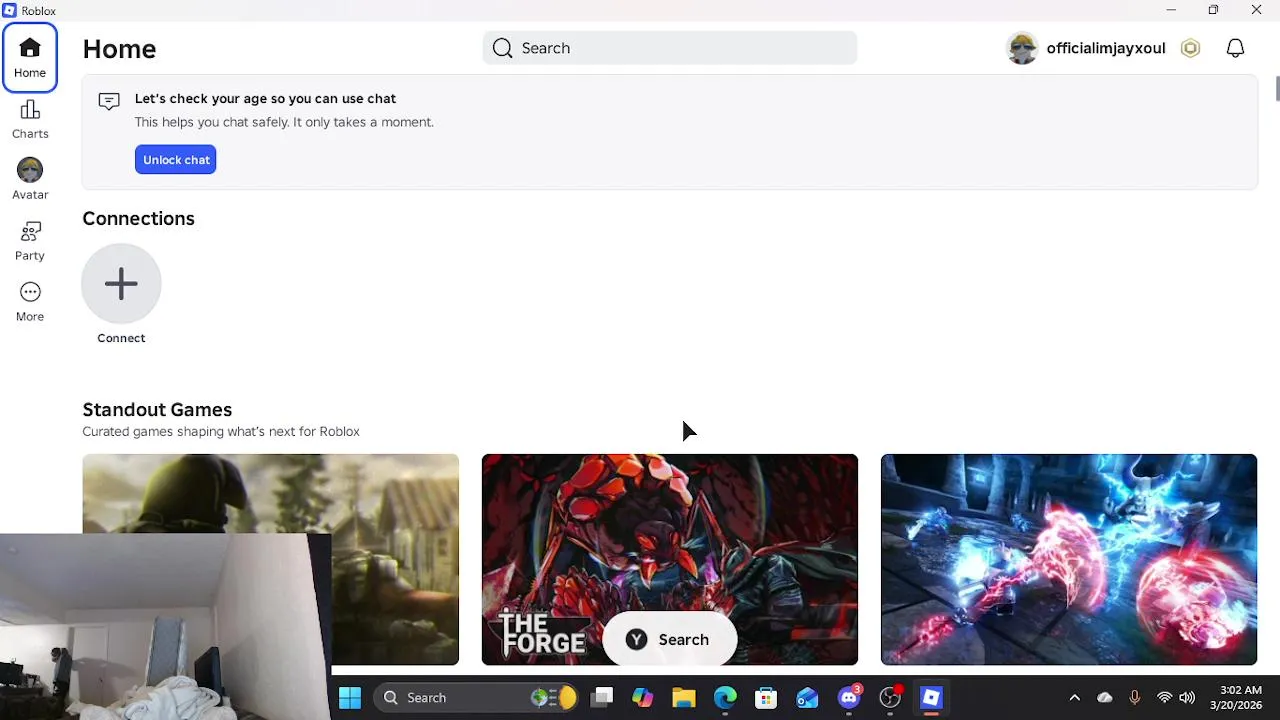This screenshot has height=720, width=1280.
Task: Open the Avatar page in sidebar
Action: [30, 180]
